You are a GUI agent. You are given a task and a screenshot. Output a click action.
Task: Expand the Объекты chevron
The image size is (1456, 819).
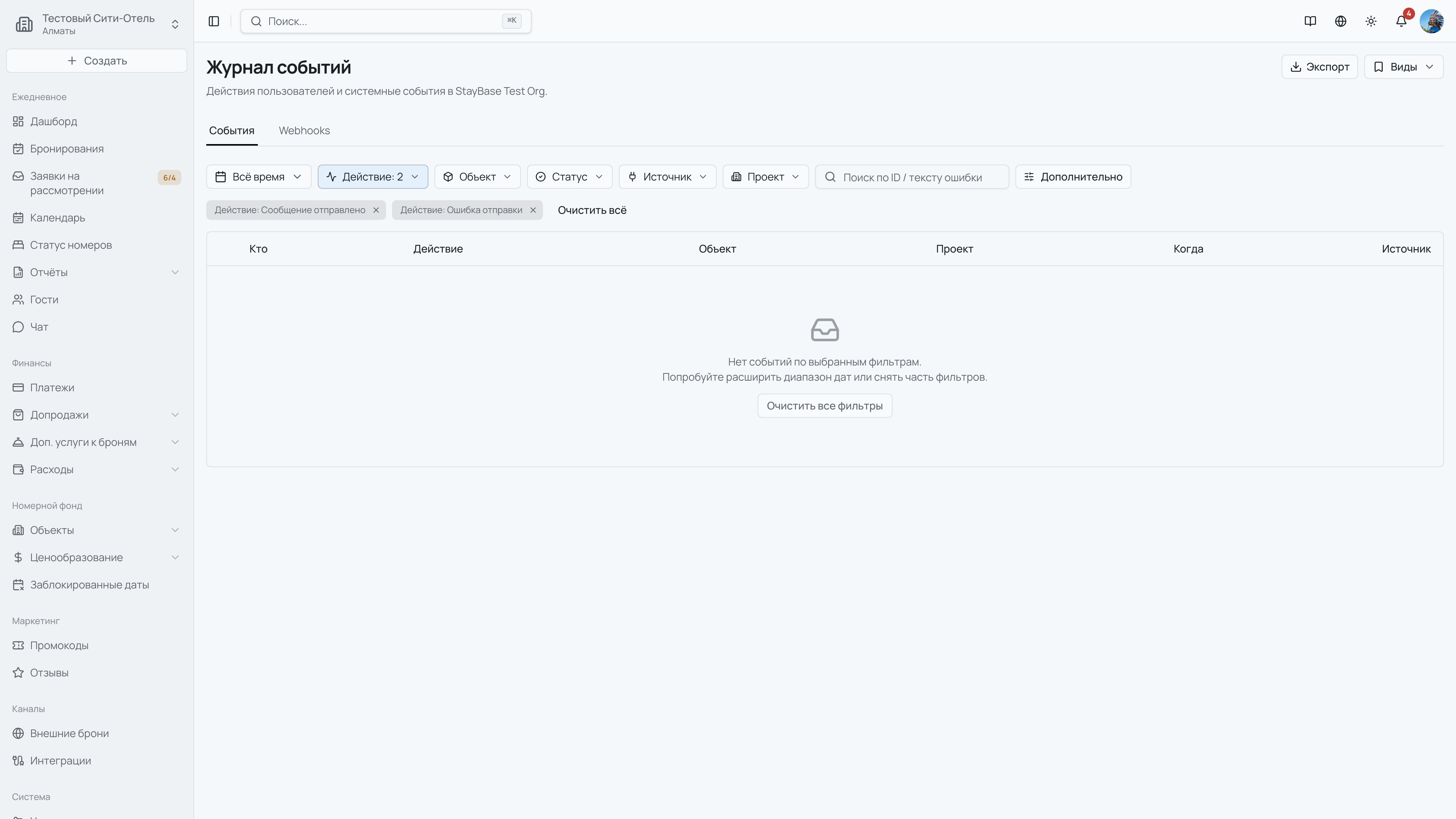click(175, 530)
